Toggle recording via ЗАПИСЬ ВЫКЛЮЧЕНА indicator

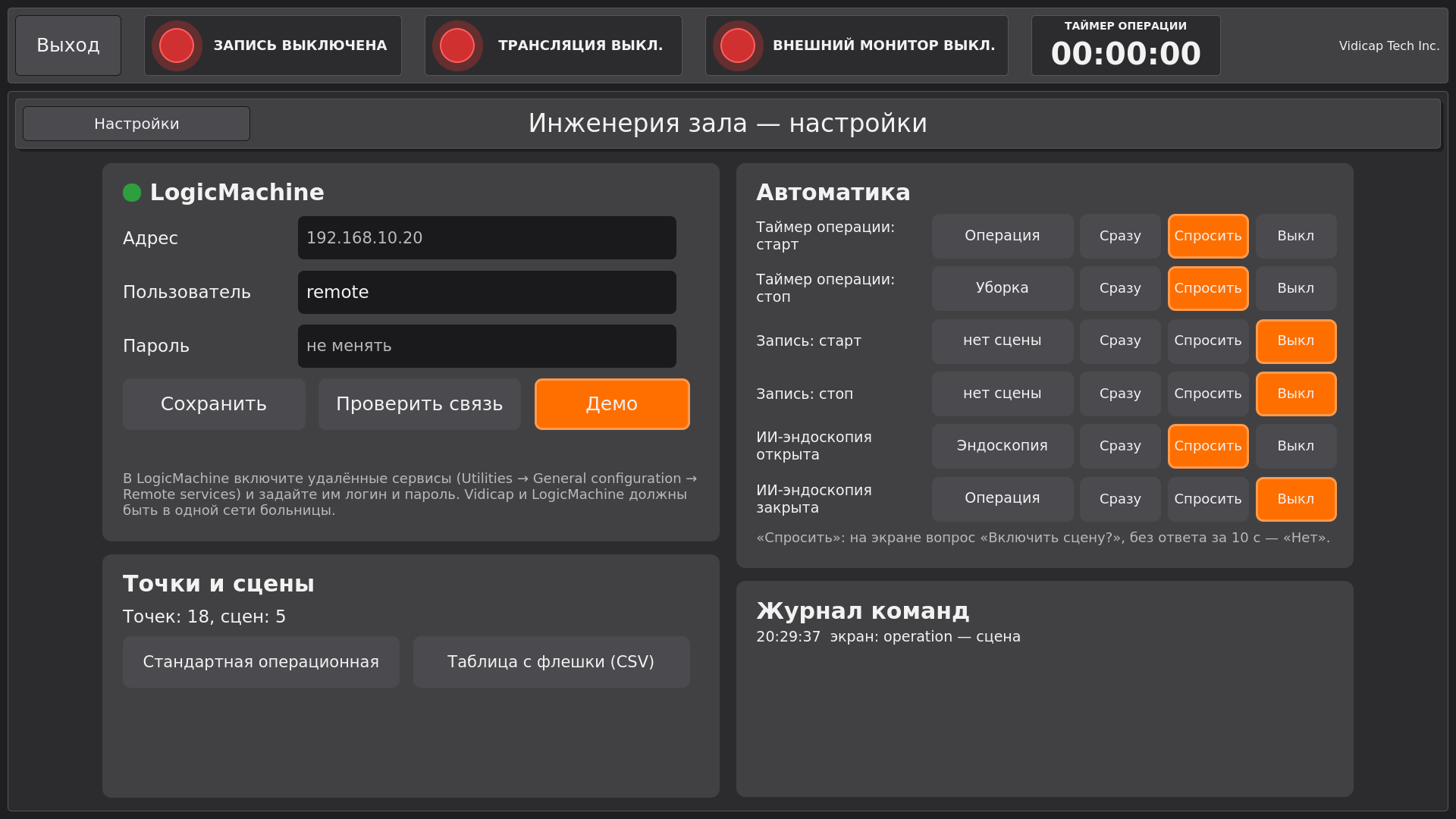[x=273, y=45]
